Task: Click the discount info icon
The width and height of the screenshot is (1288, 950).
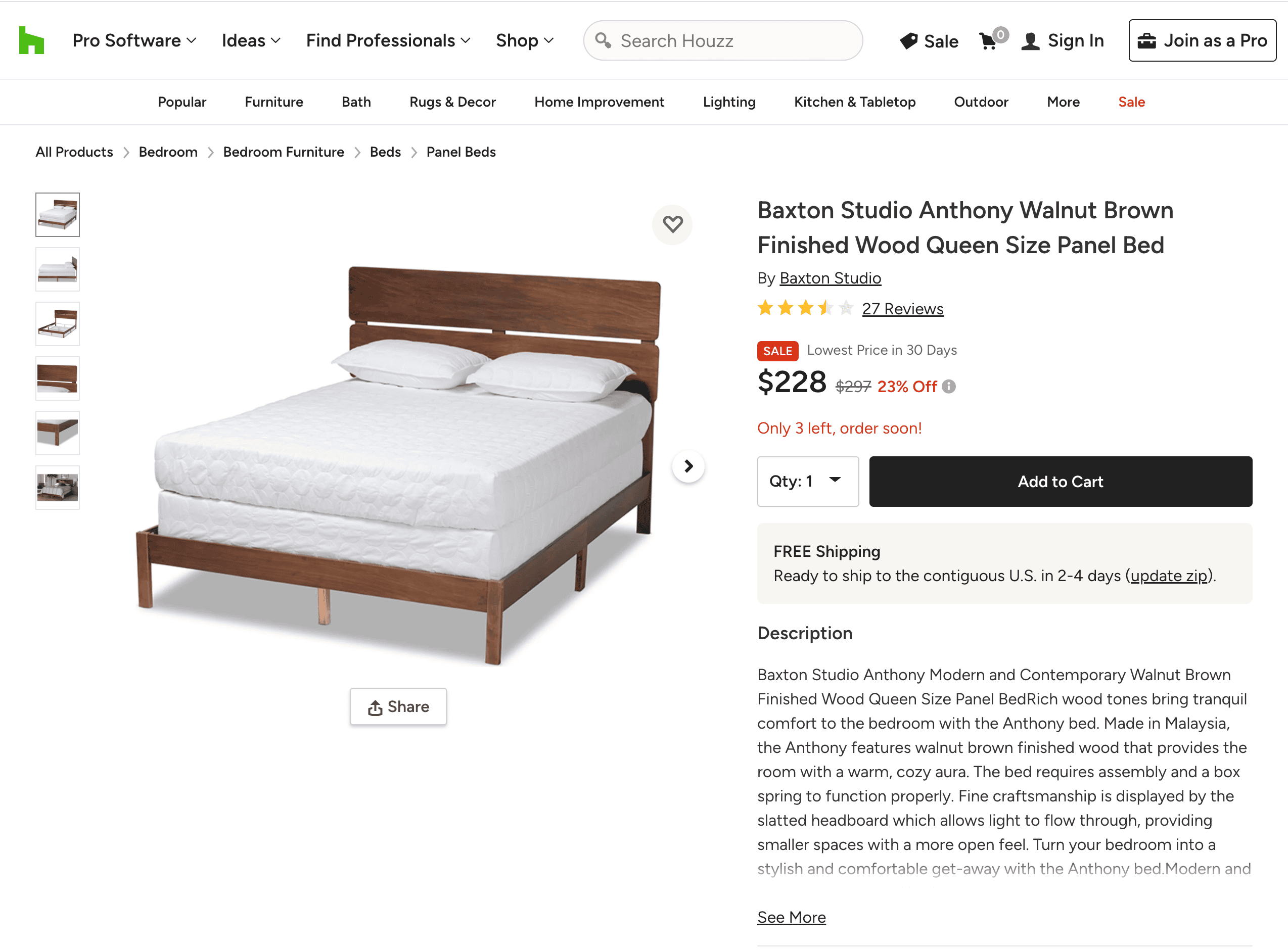Action: point(949,387)
